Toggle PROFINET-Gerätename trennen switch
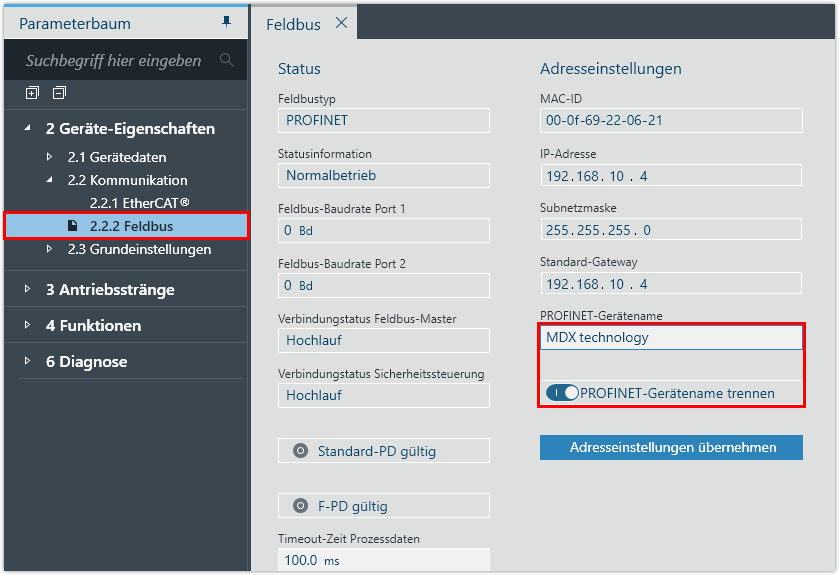 coord(562,393)
